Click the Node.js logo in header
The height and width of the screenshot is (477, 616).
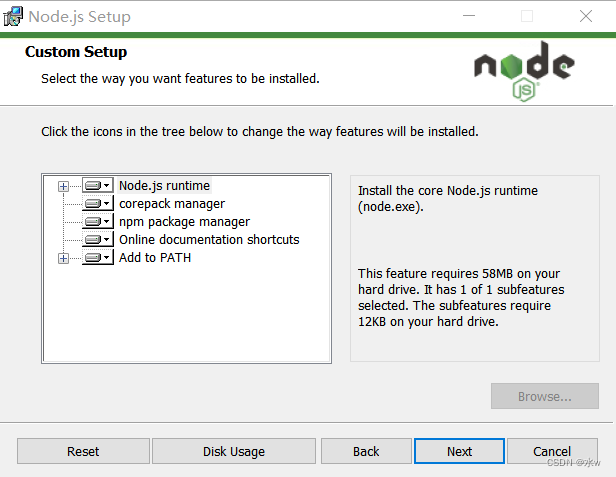point(524,72)
